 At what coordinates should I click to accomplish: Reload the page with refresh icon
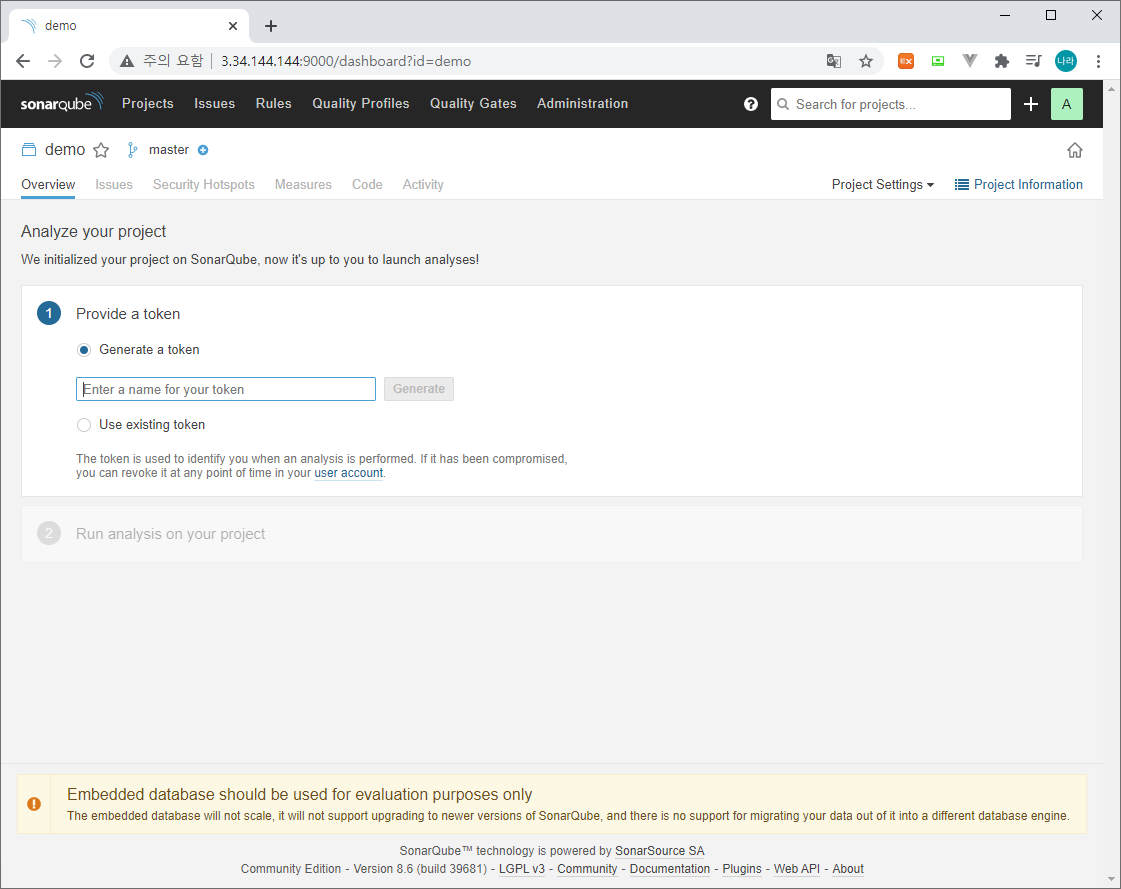point(87,61)
